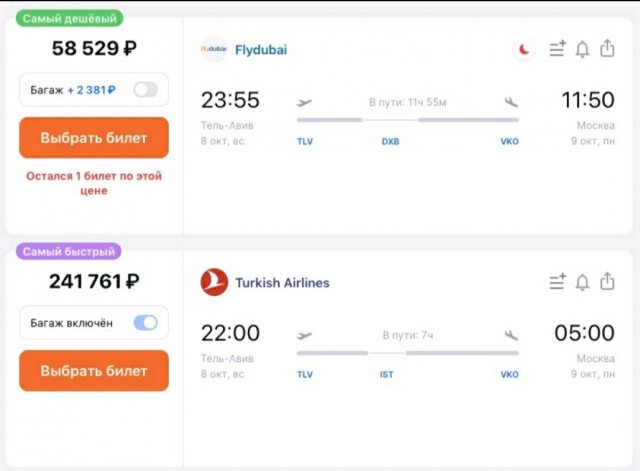Enable price alert bell for the Flydubai ticket
The width and height of the screenshot is (640, 471).
(x=582, y=49)
